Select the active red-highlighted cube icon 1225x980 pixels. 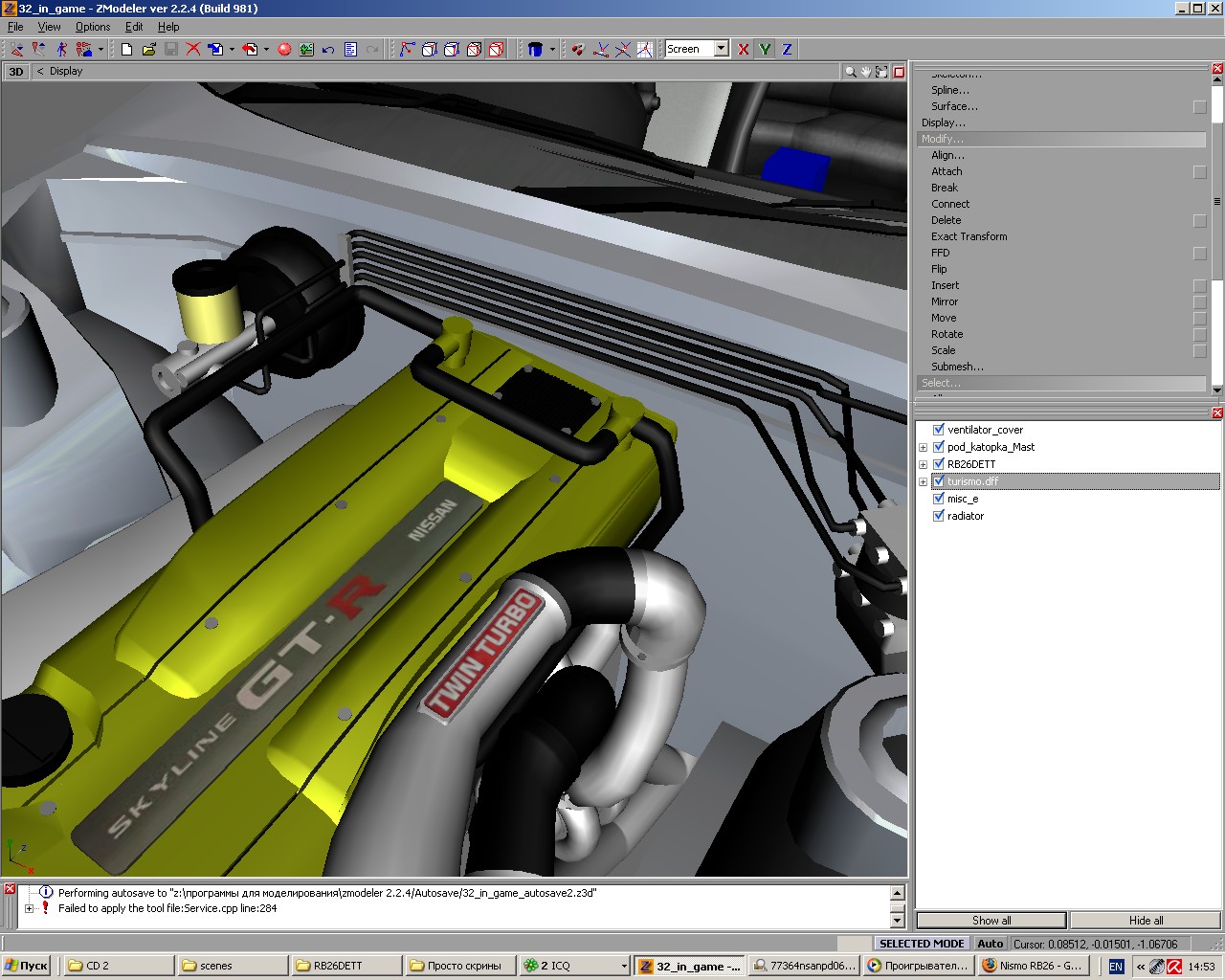point(496,49)
